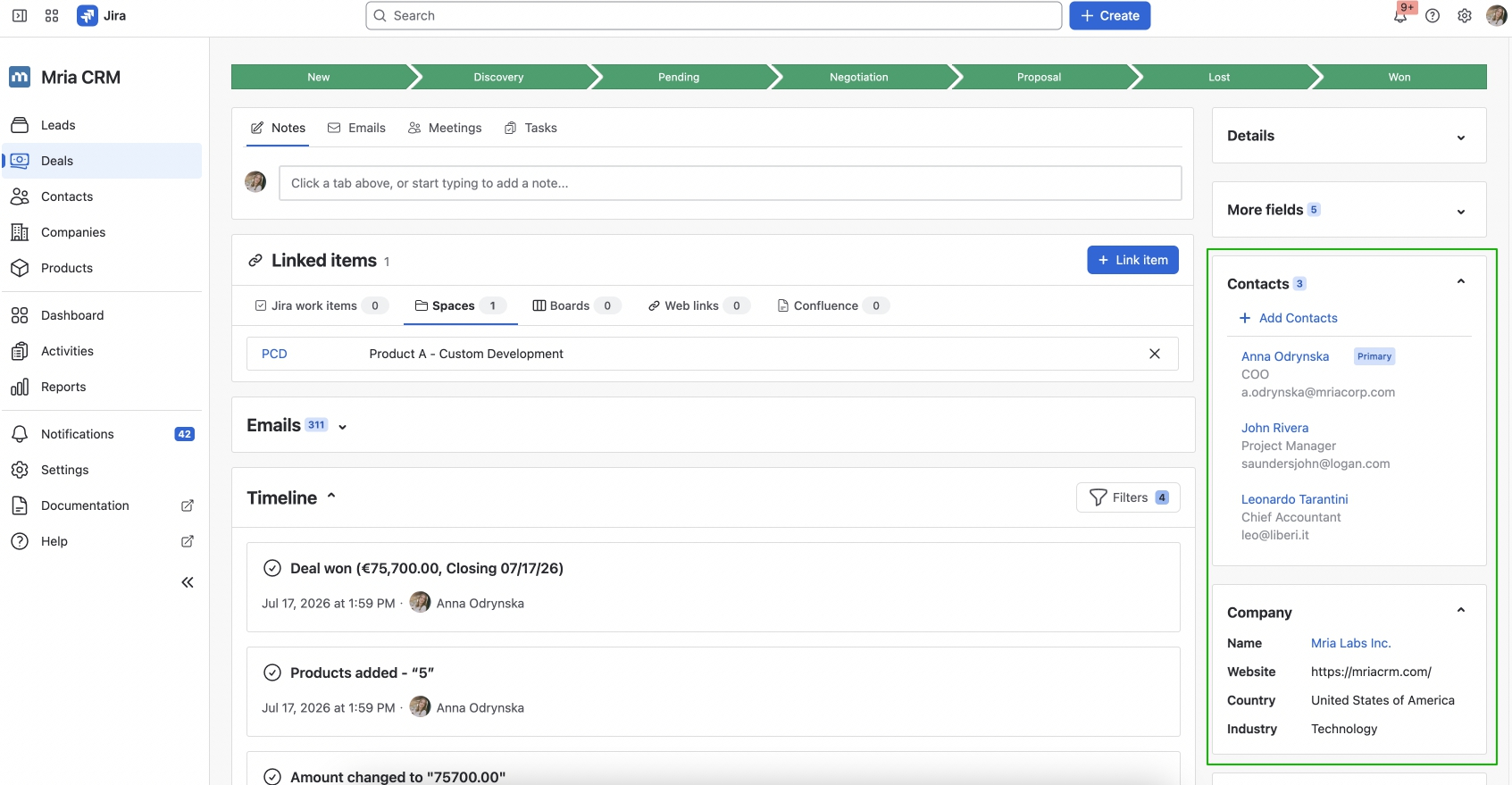Open Leonardo Tarantini contact link
Viewport: 1512px width, 785px height.
click(x=1294, y=499)
